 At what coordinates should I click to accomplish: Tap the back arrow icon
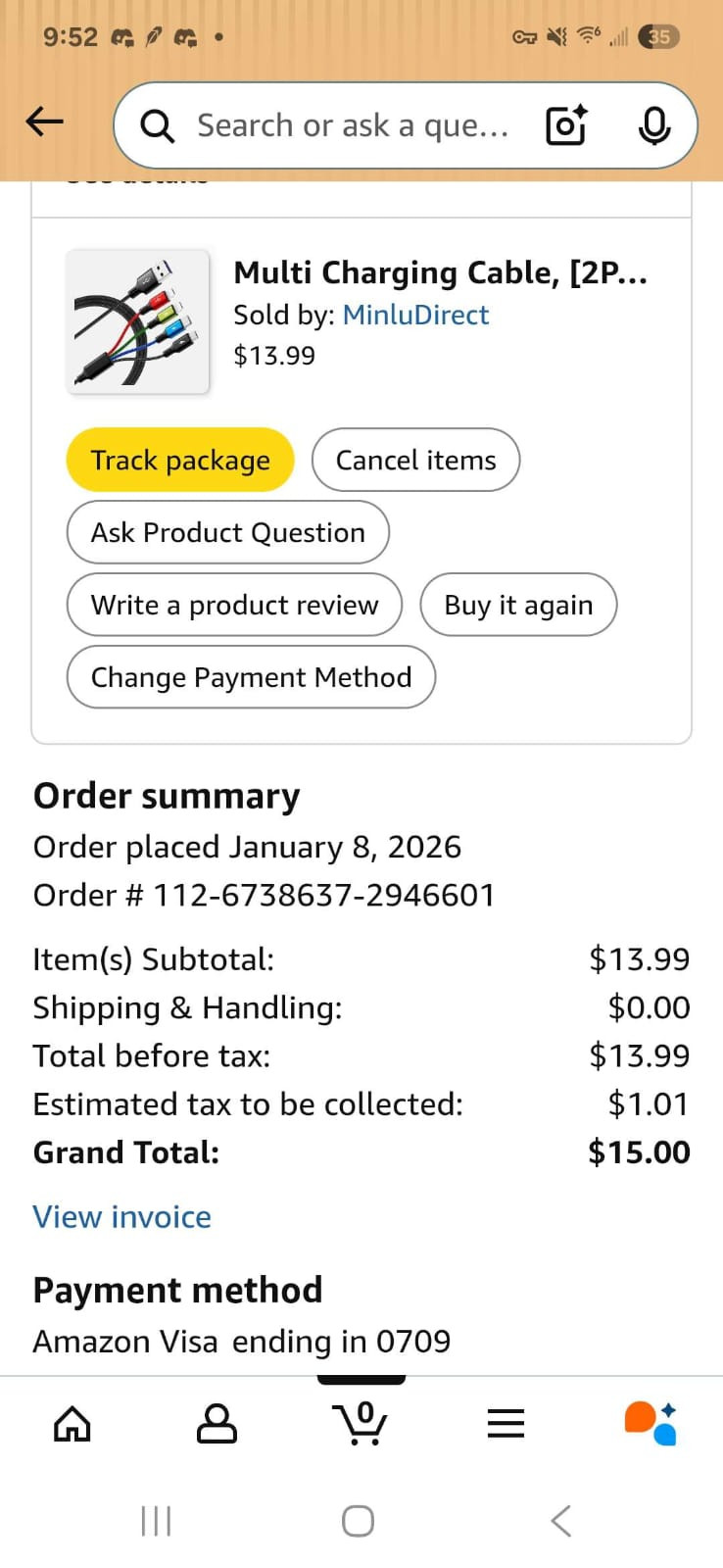tap(45, 122)
